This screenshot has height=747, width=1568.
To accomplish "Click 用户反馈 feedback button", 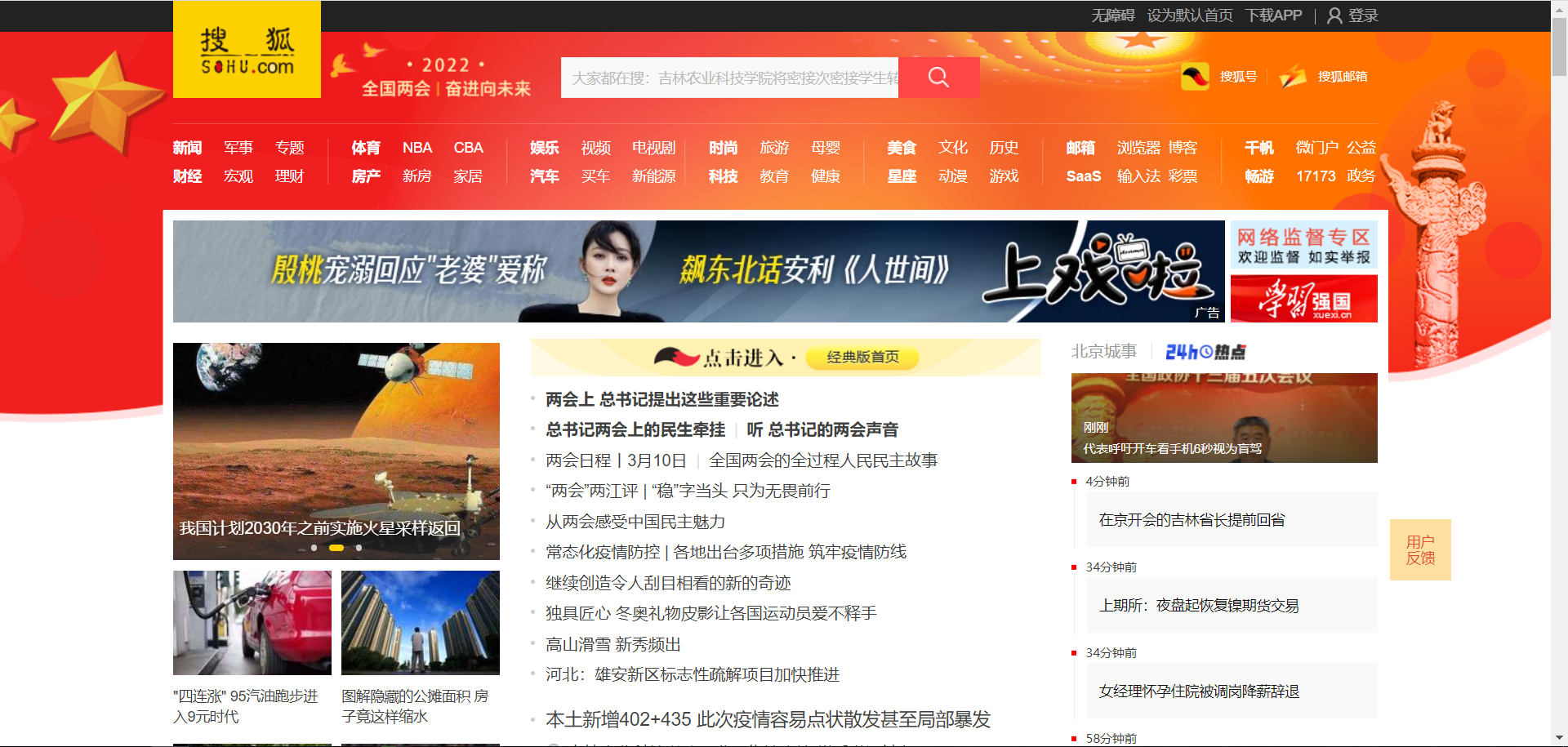I will tap(1420, 549).
